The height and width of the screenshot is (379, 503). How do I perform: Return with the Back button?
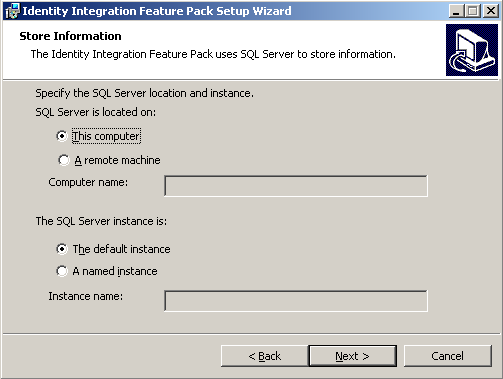265,356
